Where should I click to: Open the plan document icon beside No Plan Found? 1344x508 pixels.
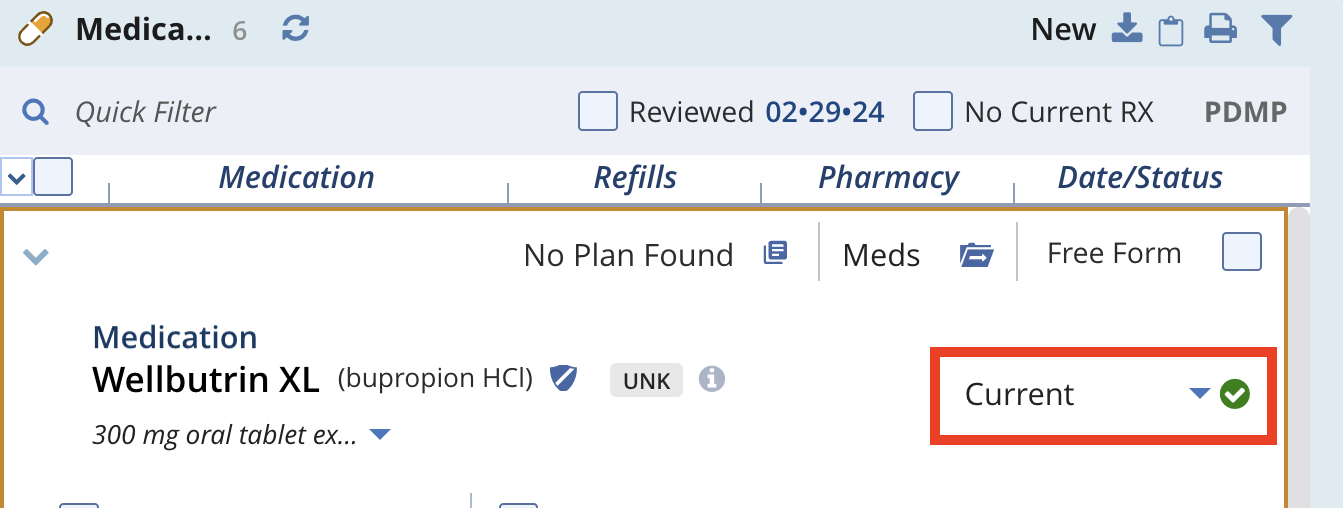[x=775, y=253]
